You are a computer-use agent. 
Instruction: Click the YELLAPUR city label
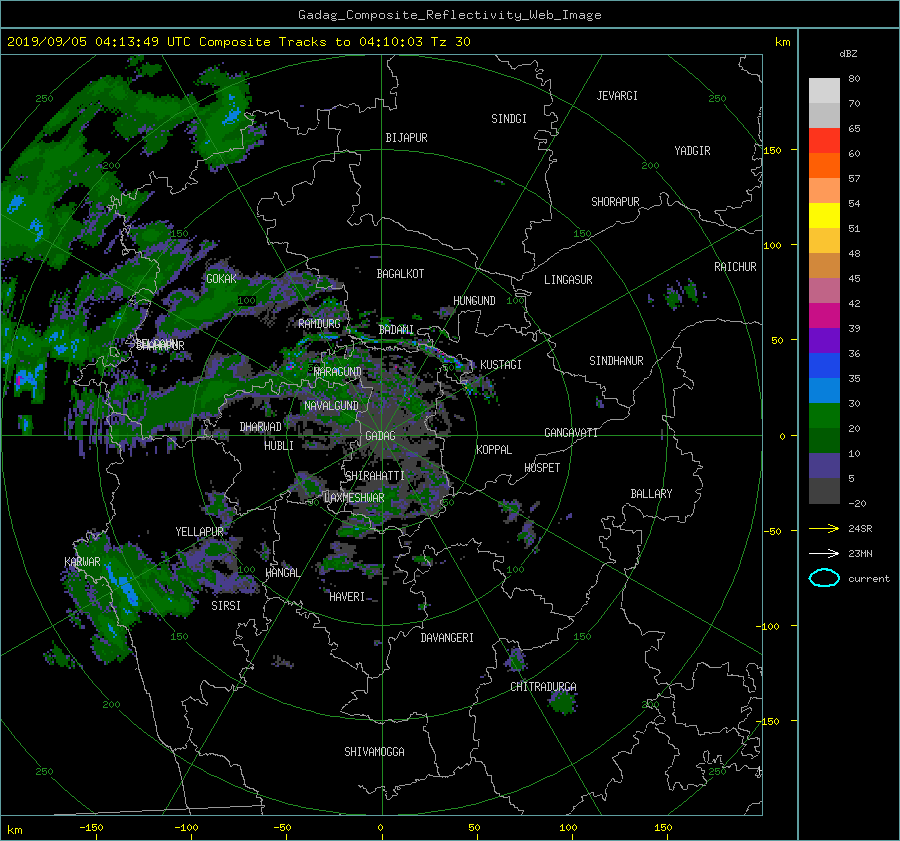point(199,532)
